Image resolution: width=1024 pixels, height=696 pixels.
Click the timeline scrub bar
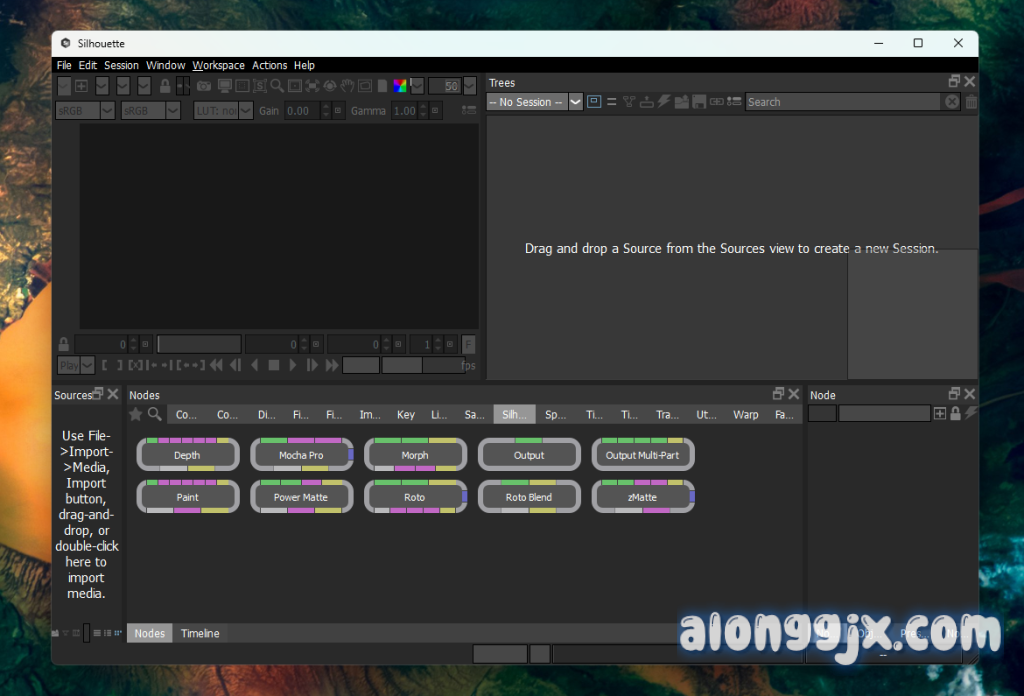click(199, 344)
